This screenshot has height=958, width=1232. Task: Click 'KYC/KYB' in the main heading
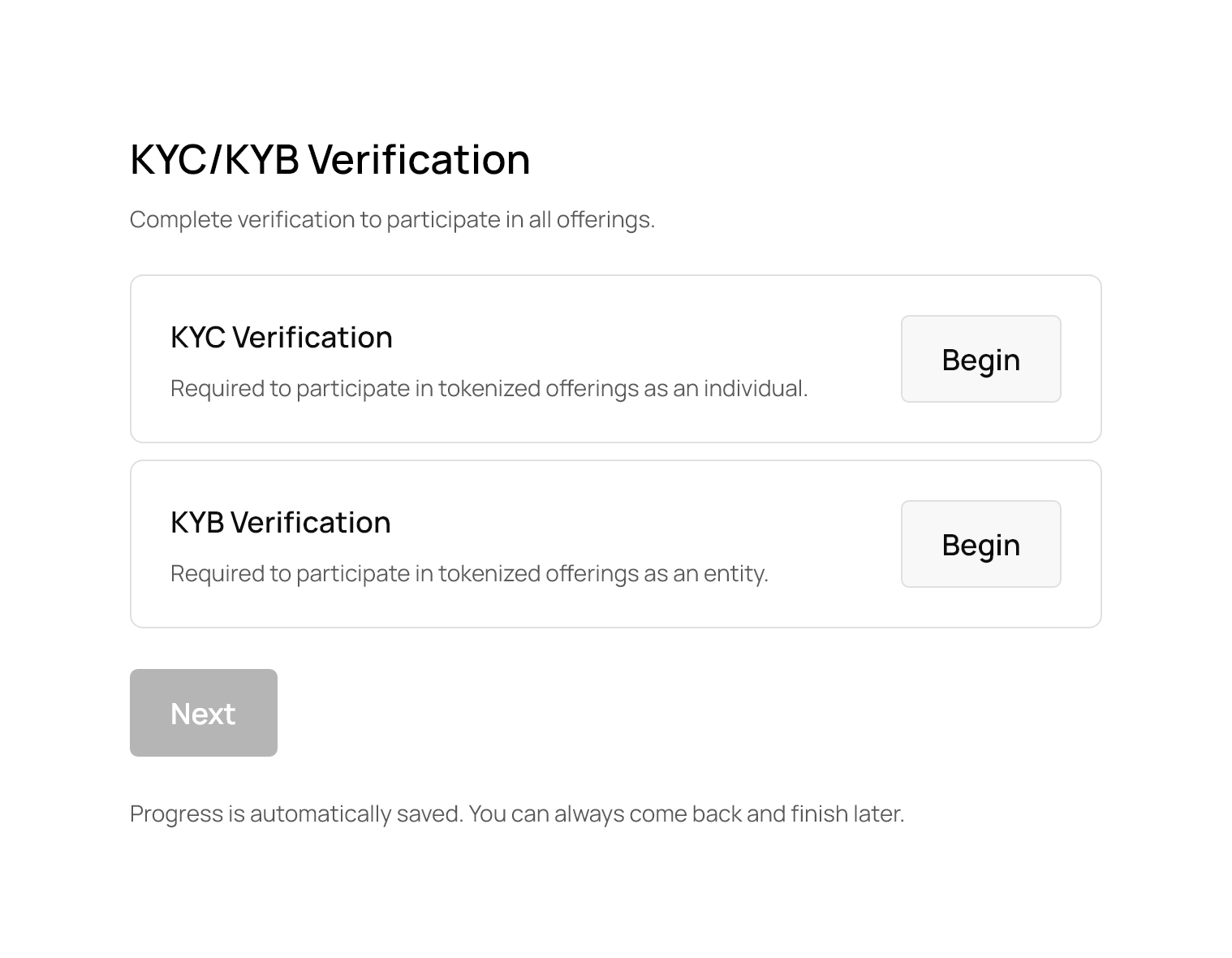[x=214, y=159]
